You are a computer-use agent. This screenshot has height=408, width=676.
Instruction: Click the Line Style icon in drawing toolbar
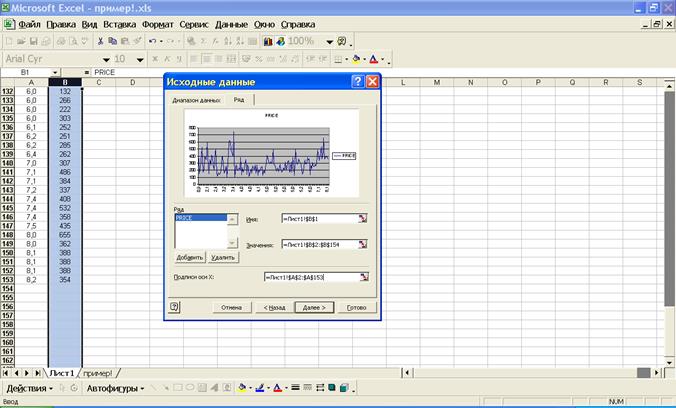295,388
